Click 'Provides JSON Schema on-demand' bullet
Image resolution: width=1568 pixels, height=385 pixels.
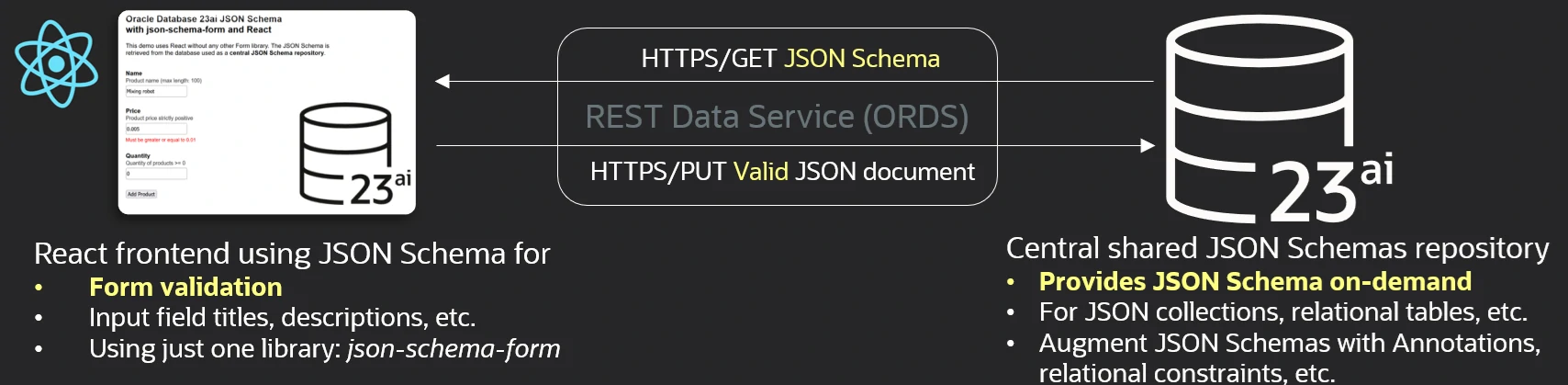(1255, 281)
